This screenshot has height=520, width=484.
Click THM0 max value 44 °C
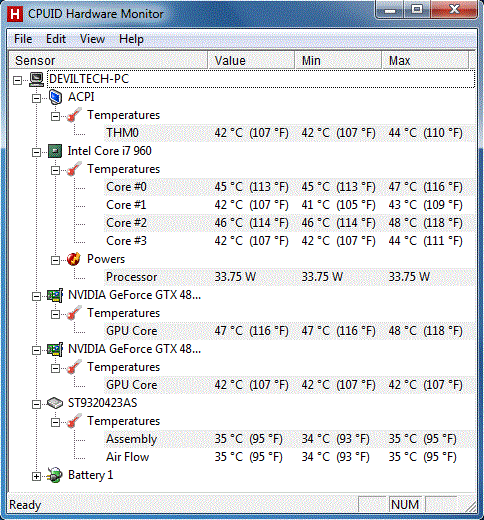[x=425, y=133]
